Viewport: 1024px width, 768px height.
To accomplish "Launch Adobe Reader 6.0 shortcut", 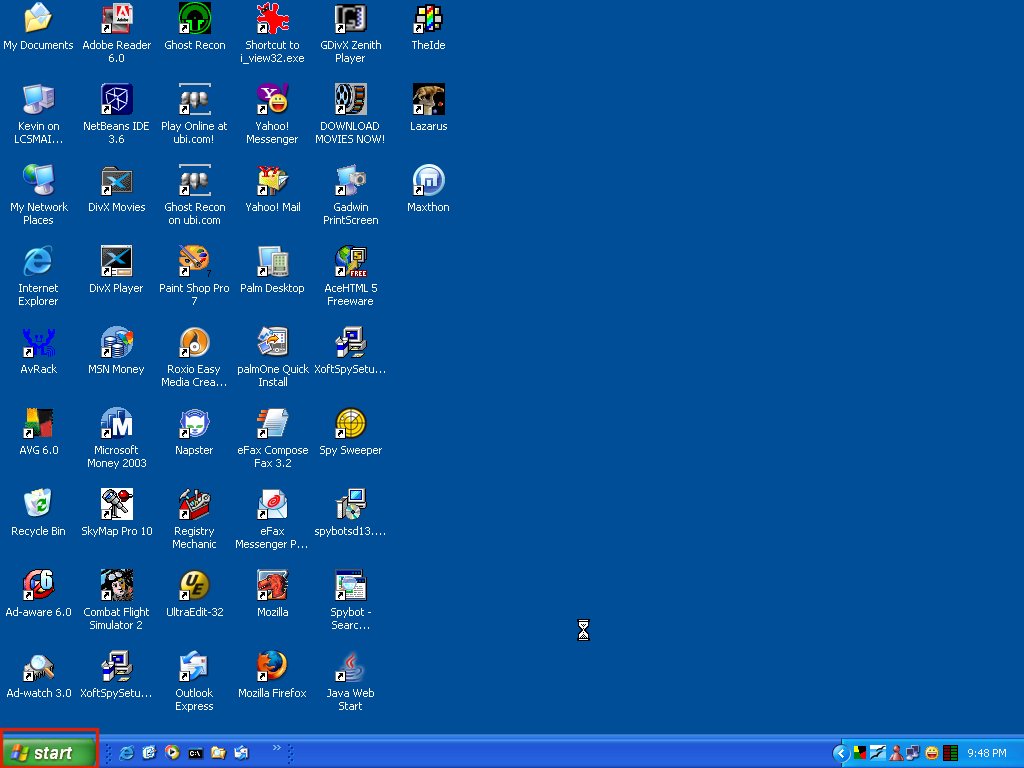I will (116, 18).
